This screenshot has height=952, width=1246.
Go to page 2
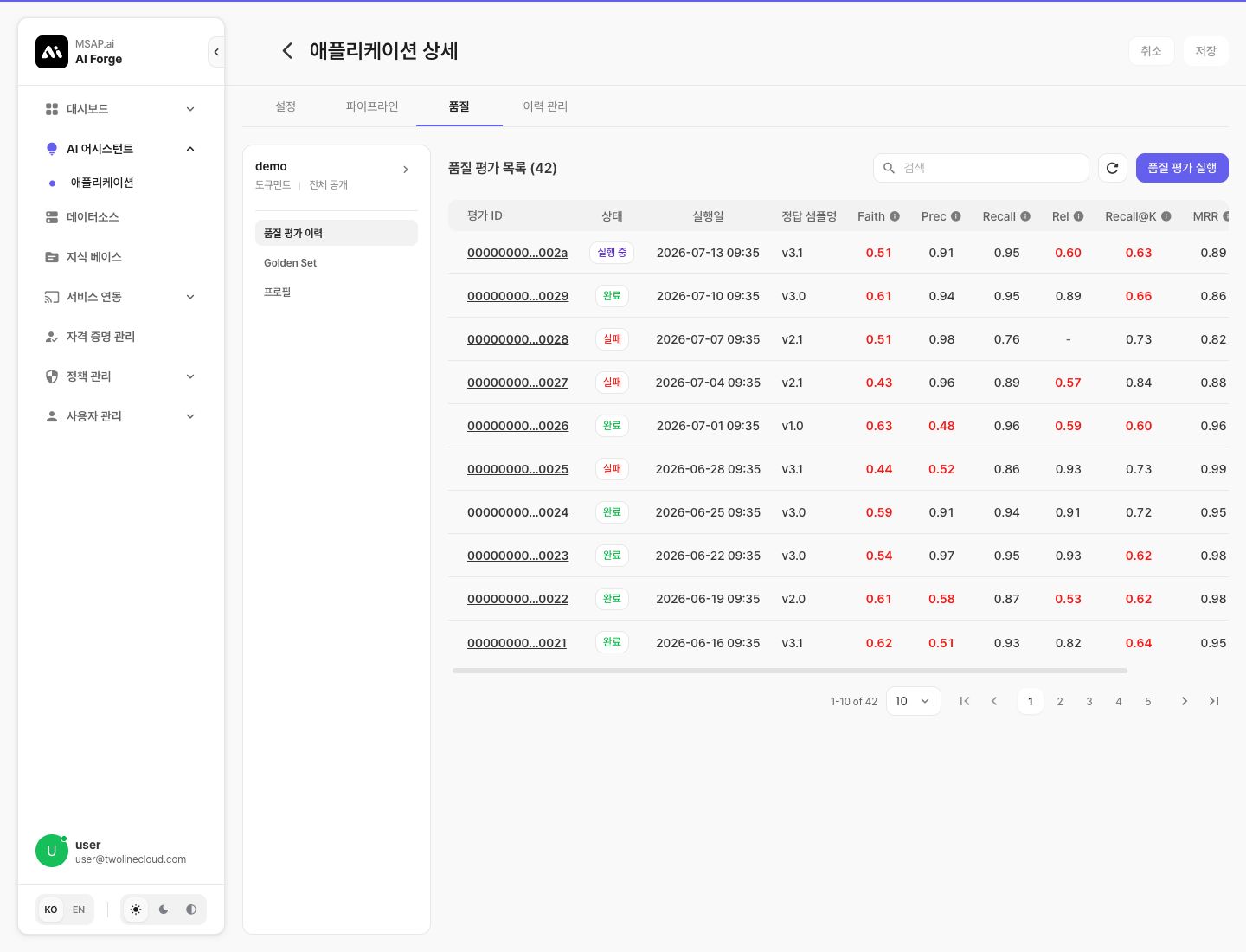[x=1060, y=701]
